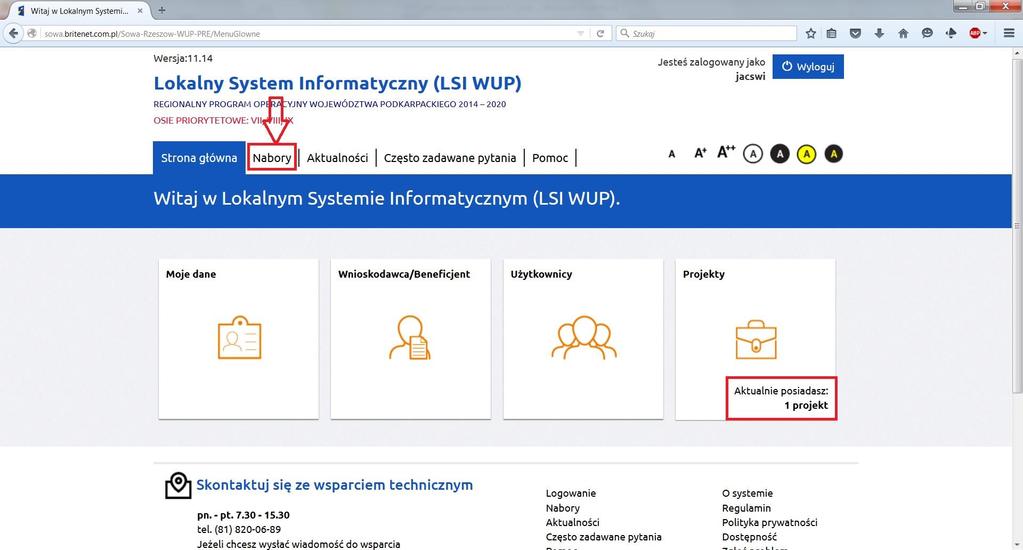Click the map pin icon beside support heading
Image resolution: width=1023 pixels, height=550 pixels.
pos(178,486)
